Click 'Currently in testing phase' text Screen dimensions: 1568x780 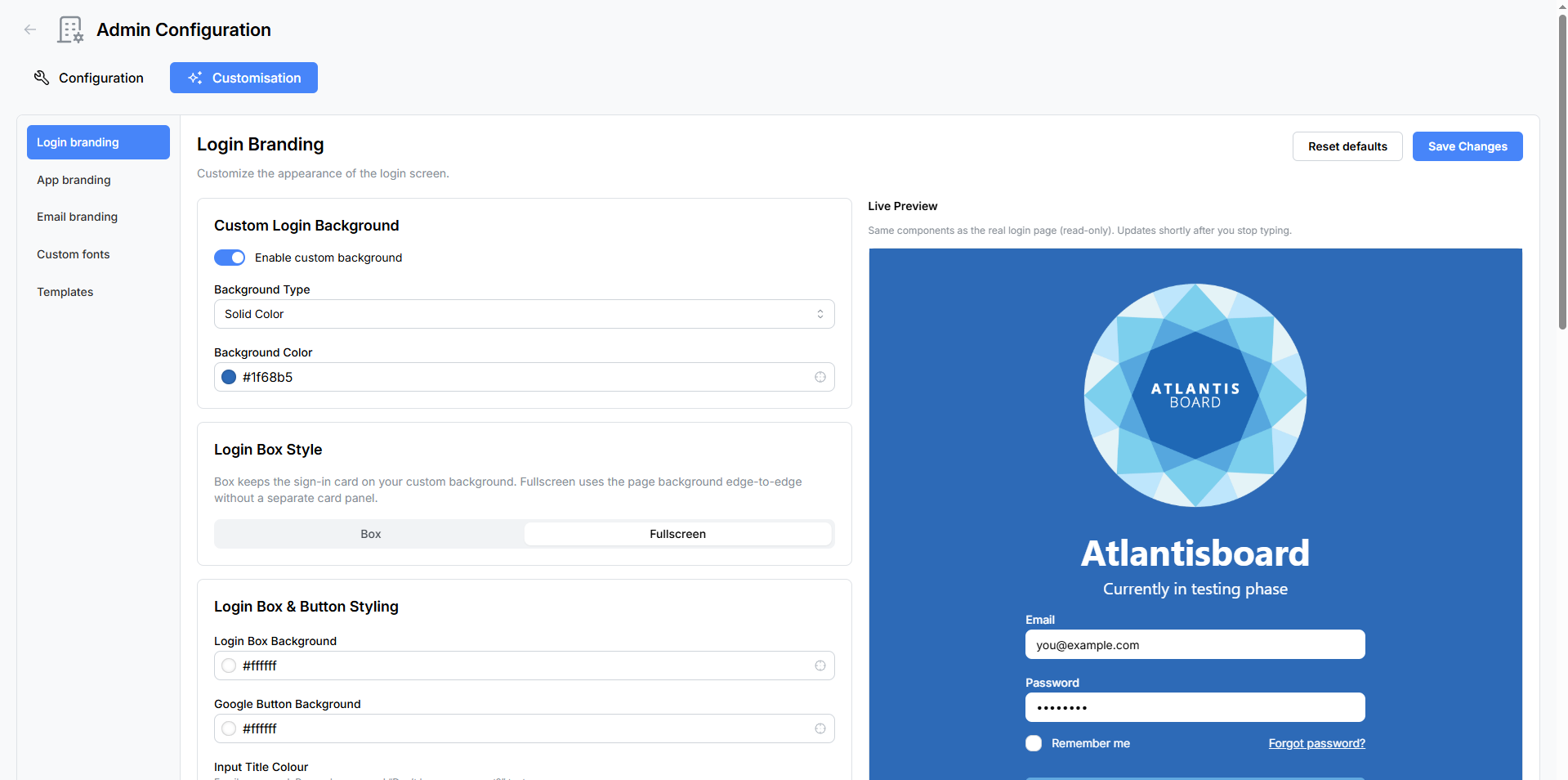coord(1195,589)
